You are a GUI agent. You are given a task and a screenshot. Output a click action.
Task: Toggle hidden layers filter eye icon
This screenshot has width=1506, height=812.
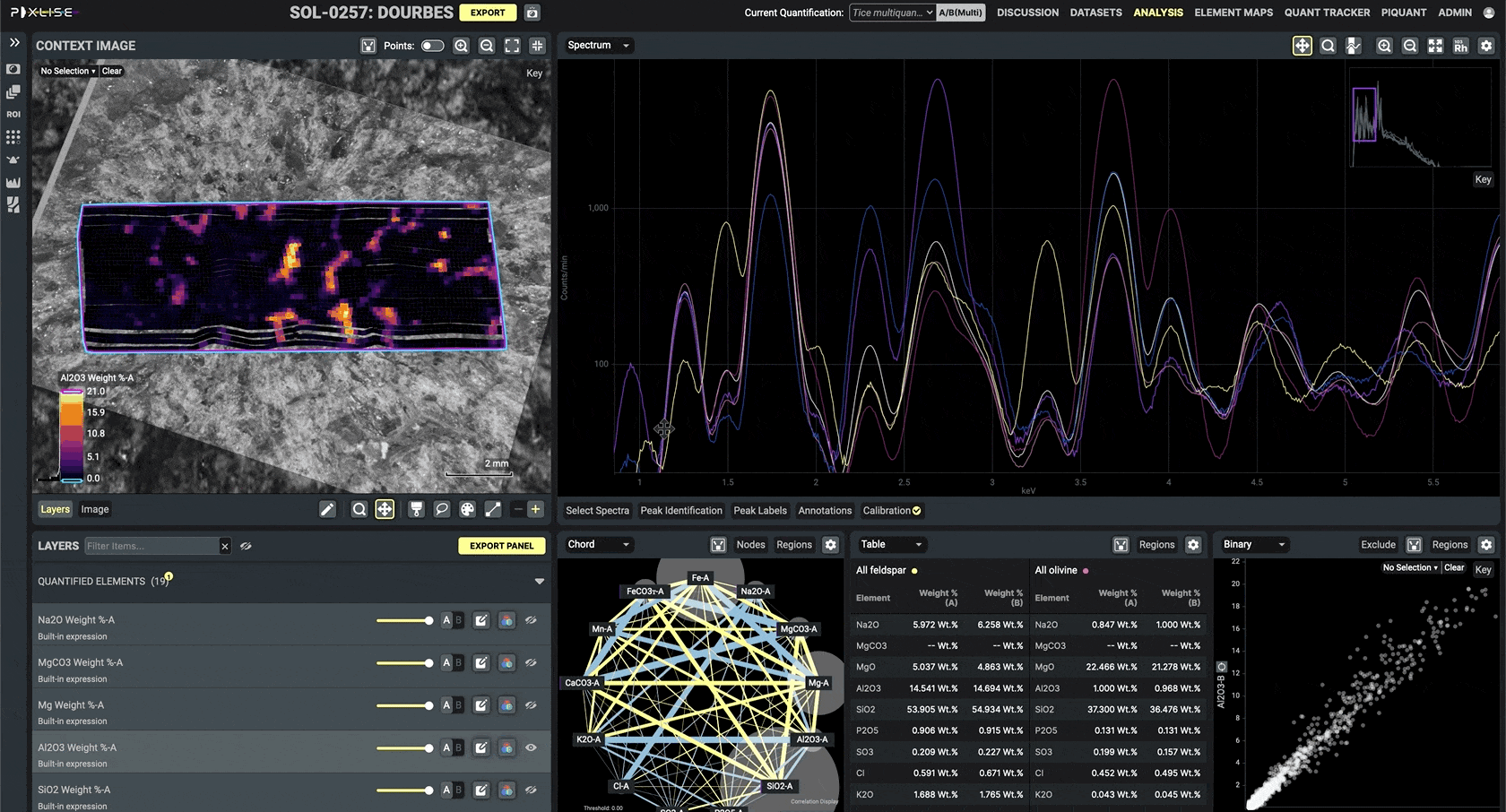point(246,546)
